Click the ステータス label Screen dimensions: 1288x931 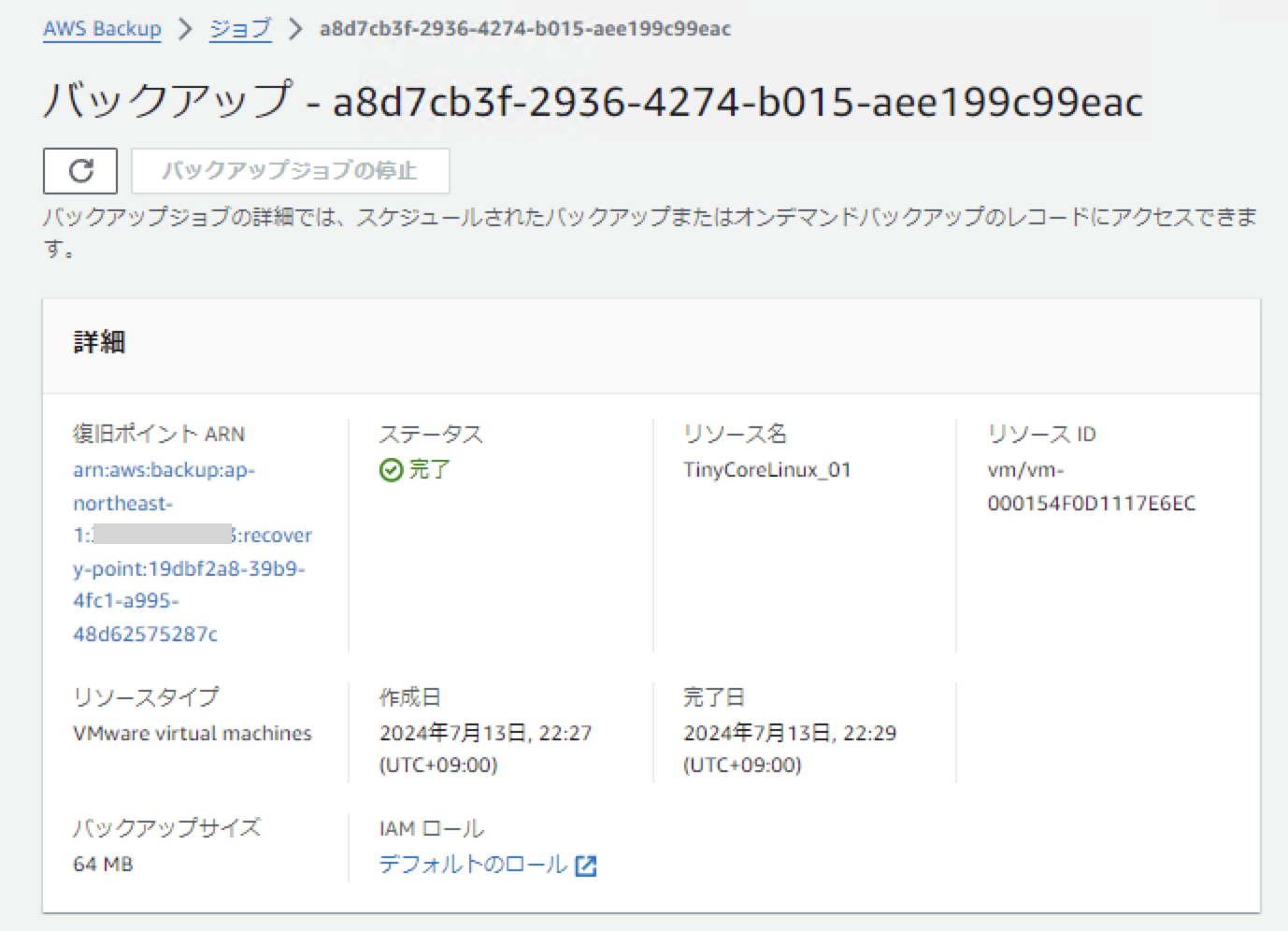[431, 434]
